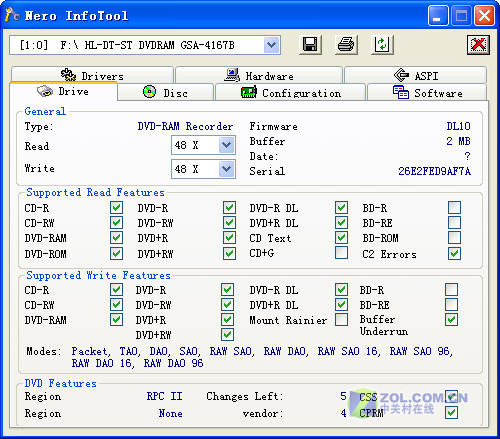500x439 pixels.
Task: Click the firmware value DL10
Action: 458,126
